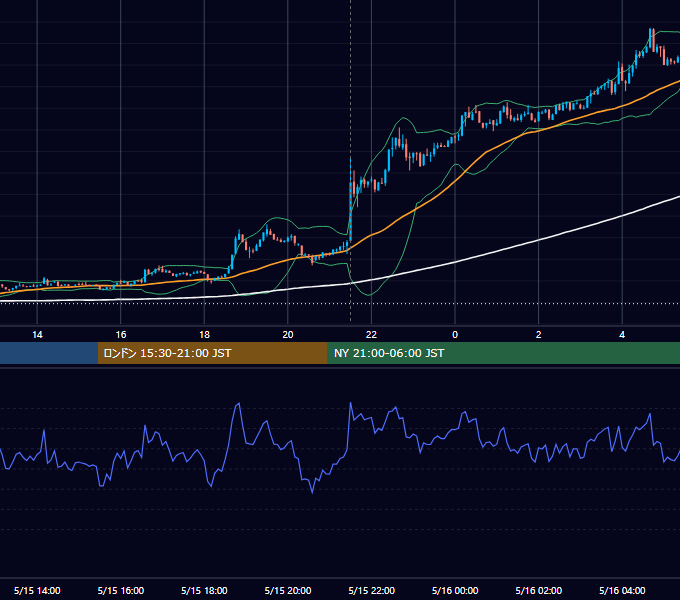Click the 5/15 14:00 date label
Viewport: 680px width, 600px height.
click(x=37, y=590)
